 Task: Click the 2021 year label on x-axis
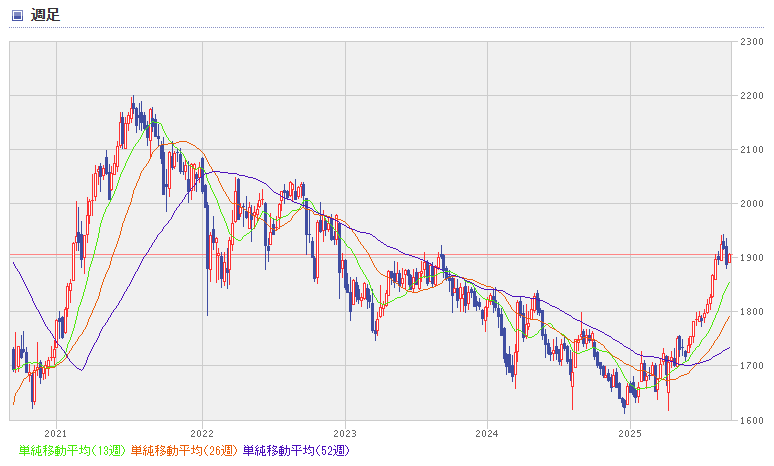click(x=57, y=434)
